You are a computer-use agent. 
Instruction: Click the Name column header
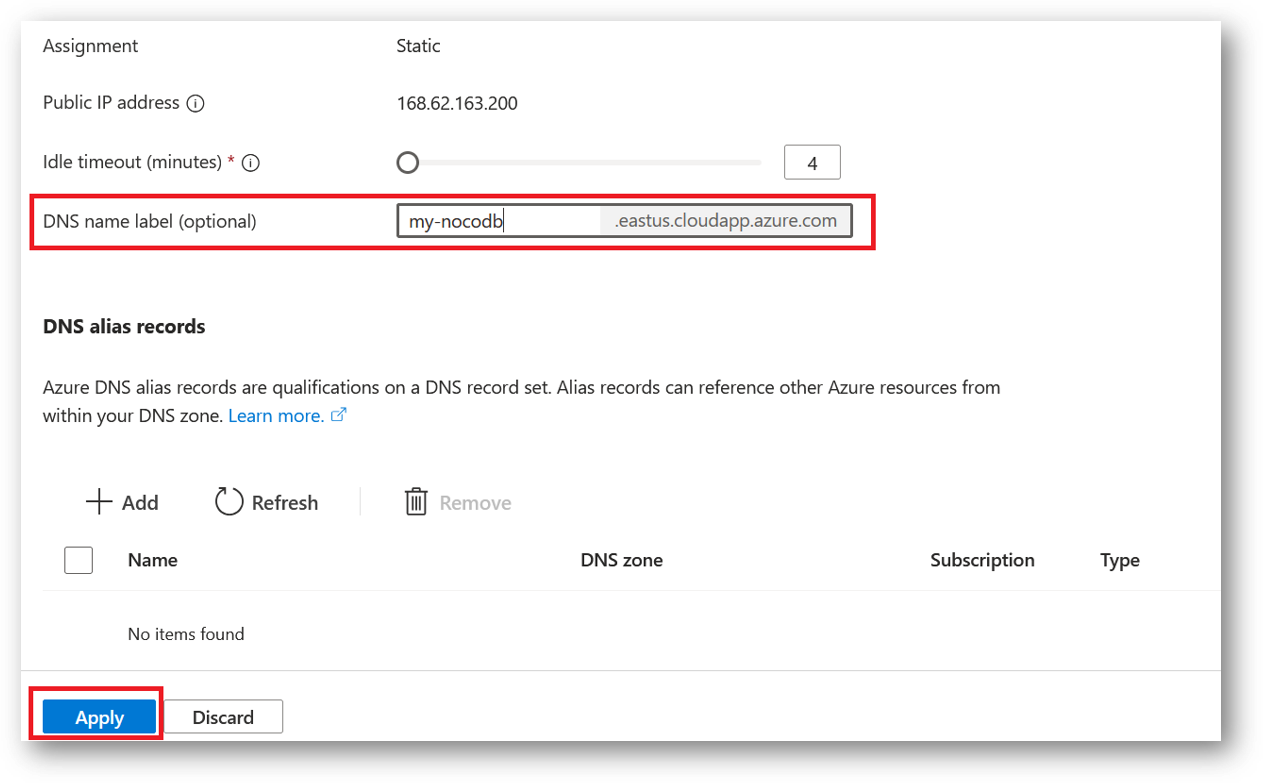pos(153,560)
